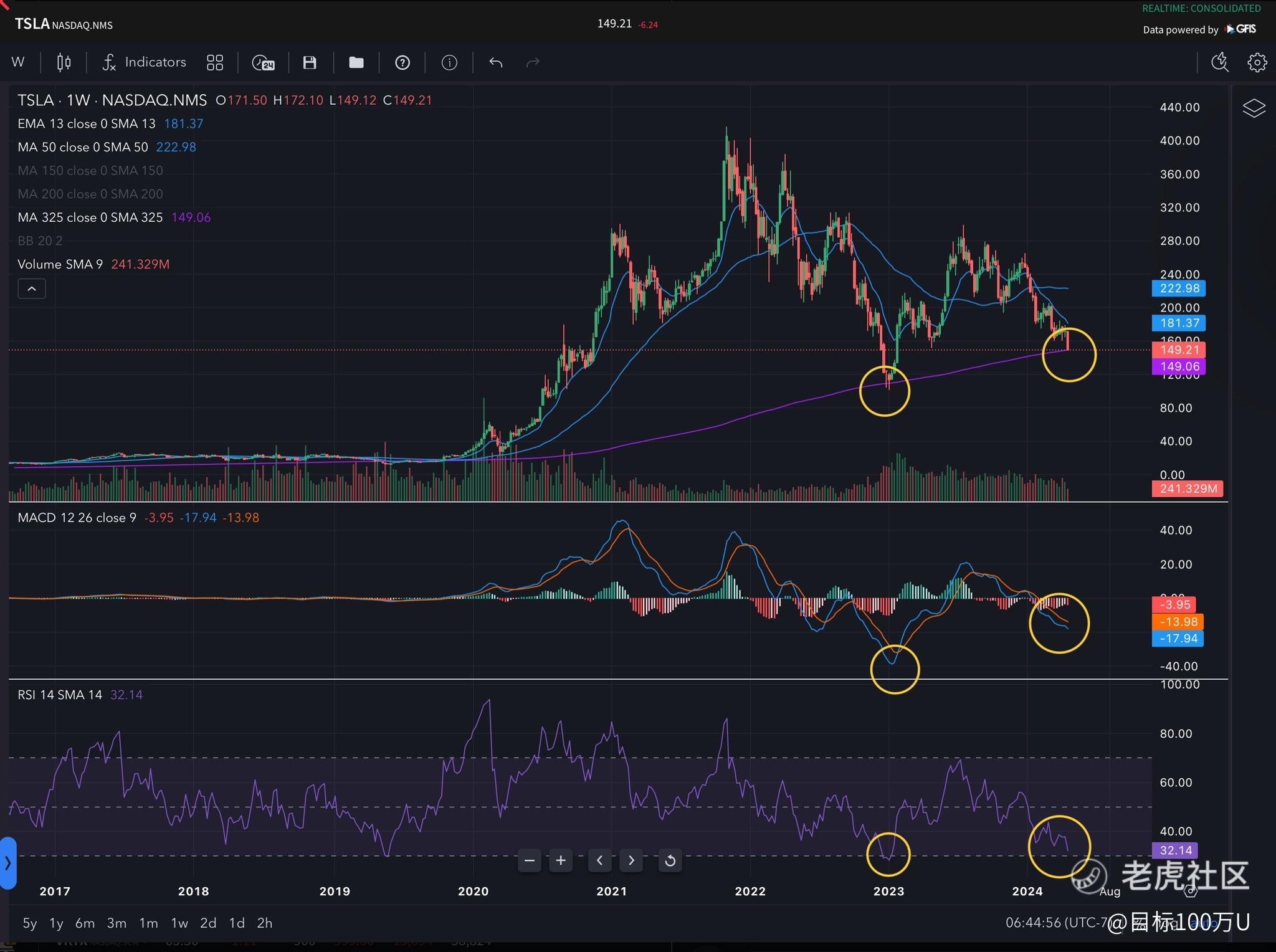
Task: Select the 1d range
Action: [x=237, y=923]
